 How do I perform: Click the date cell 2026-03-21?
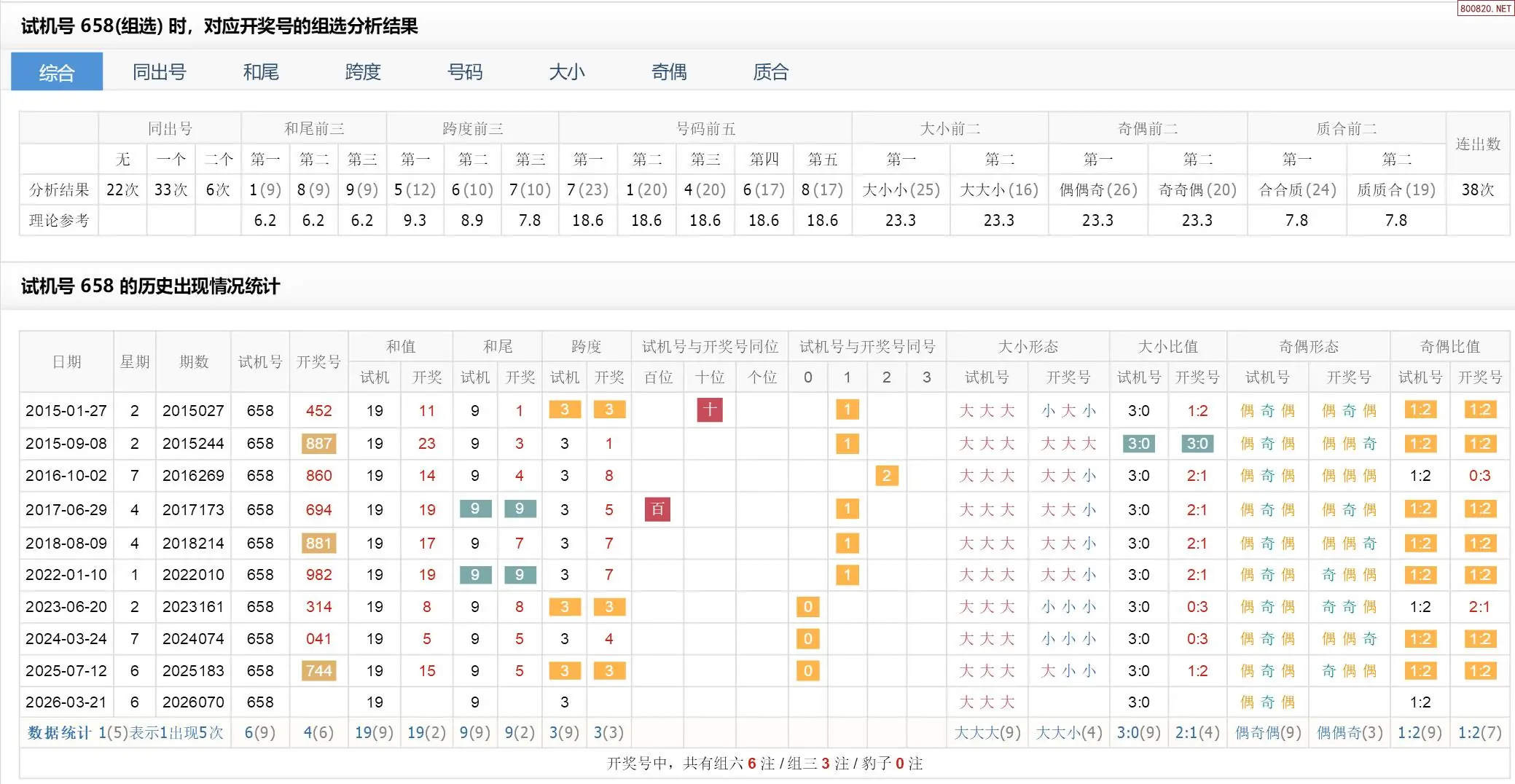pyautogui.click(x=66, y=702)
